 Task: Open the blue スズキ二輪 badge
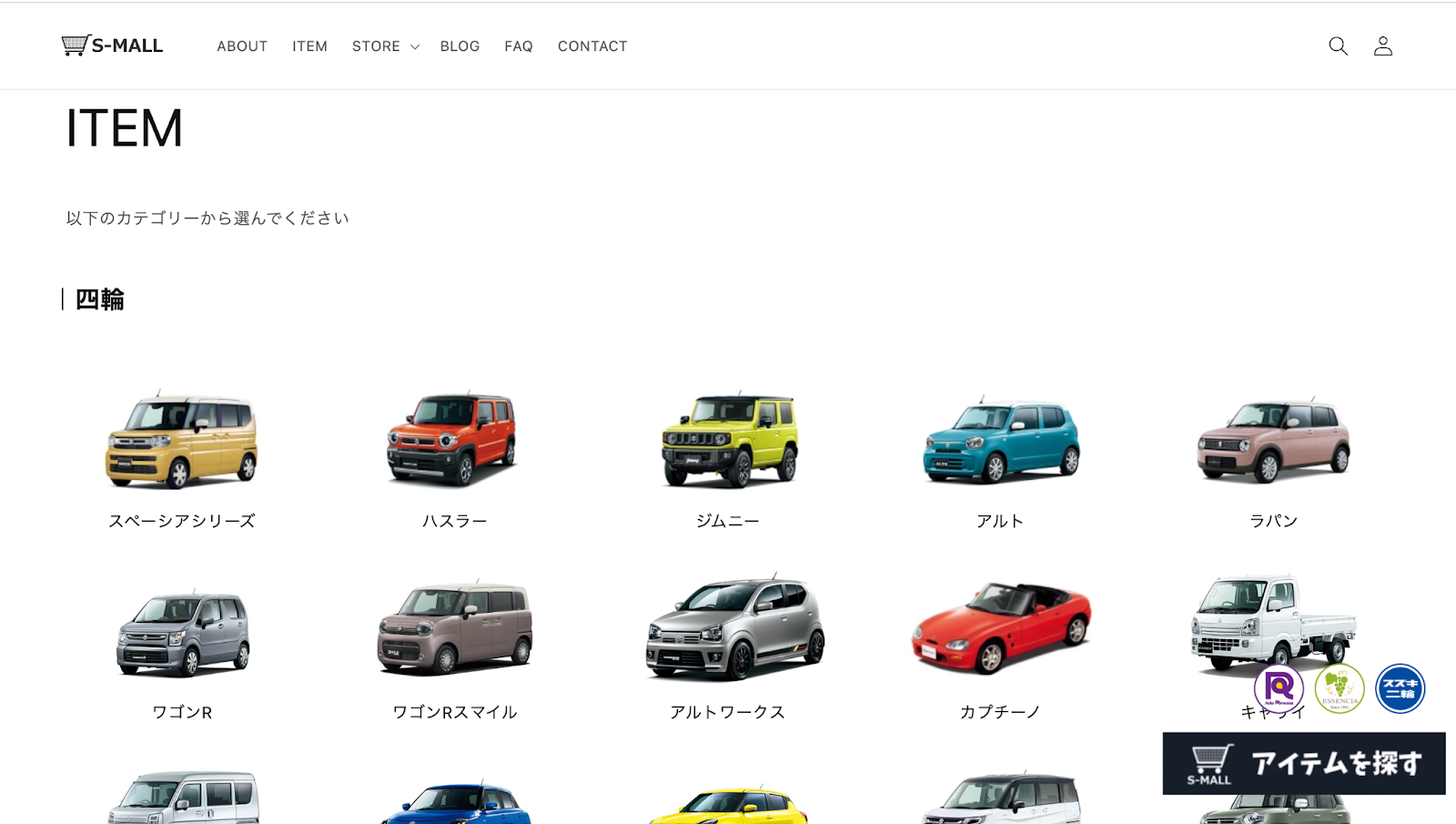click(x=1400, y=687)
